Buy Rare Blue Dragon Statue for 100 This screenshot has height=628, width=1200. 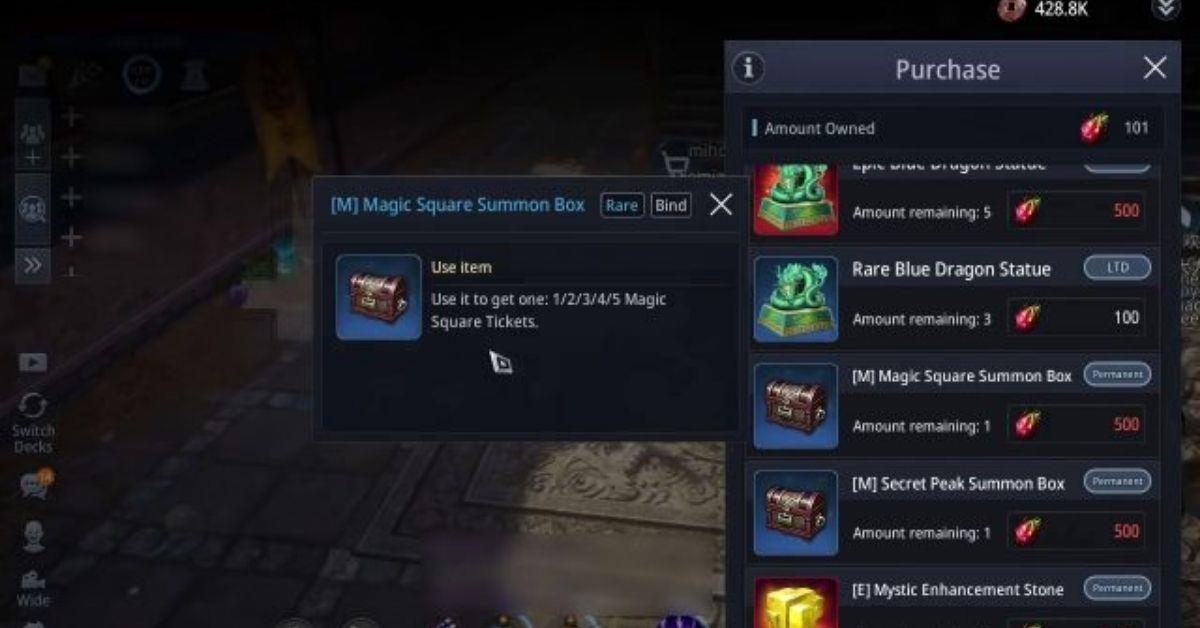coord(1077,318)
